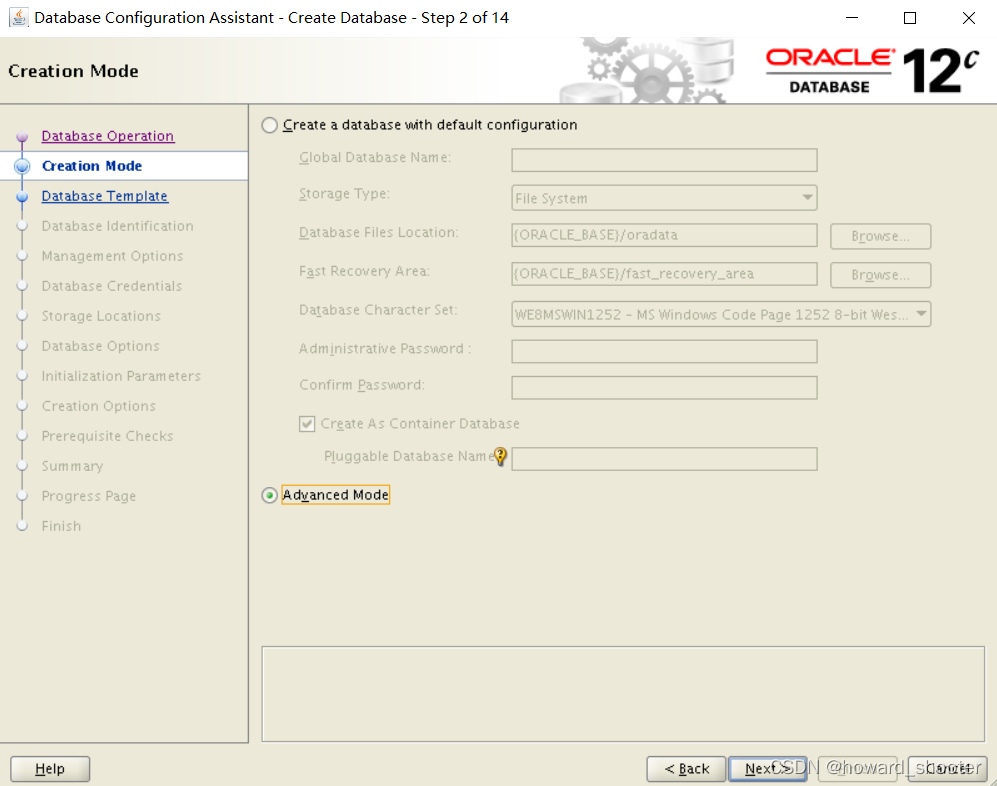997x786 pixels.
Task: Browse for the Database Files Location
Action: 879,236
